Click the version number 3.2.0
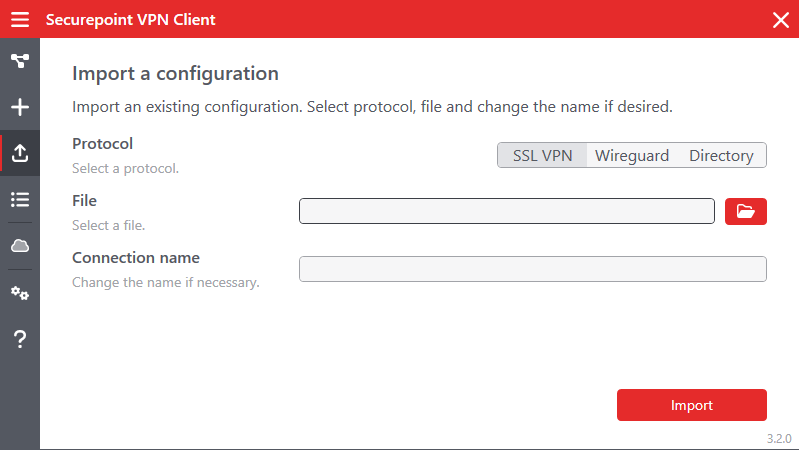Screen dimensions: 799x450 [x=779, y=439]
